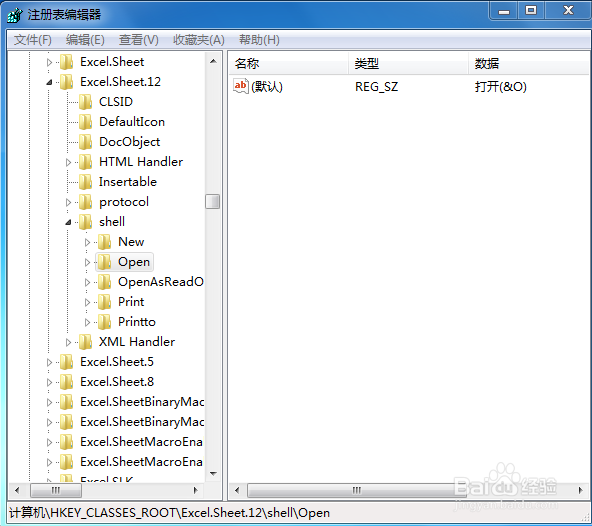Click the OpenAsReadOnly folder icon

pyautogui.click(x=104, y=282)
